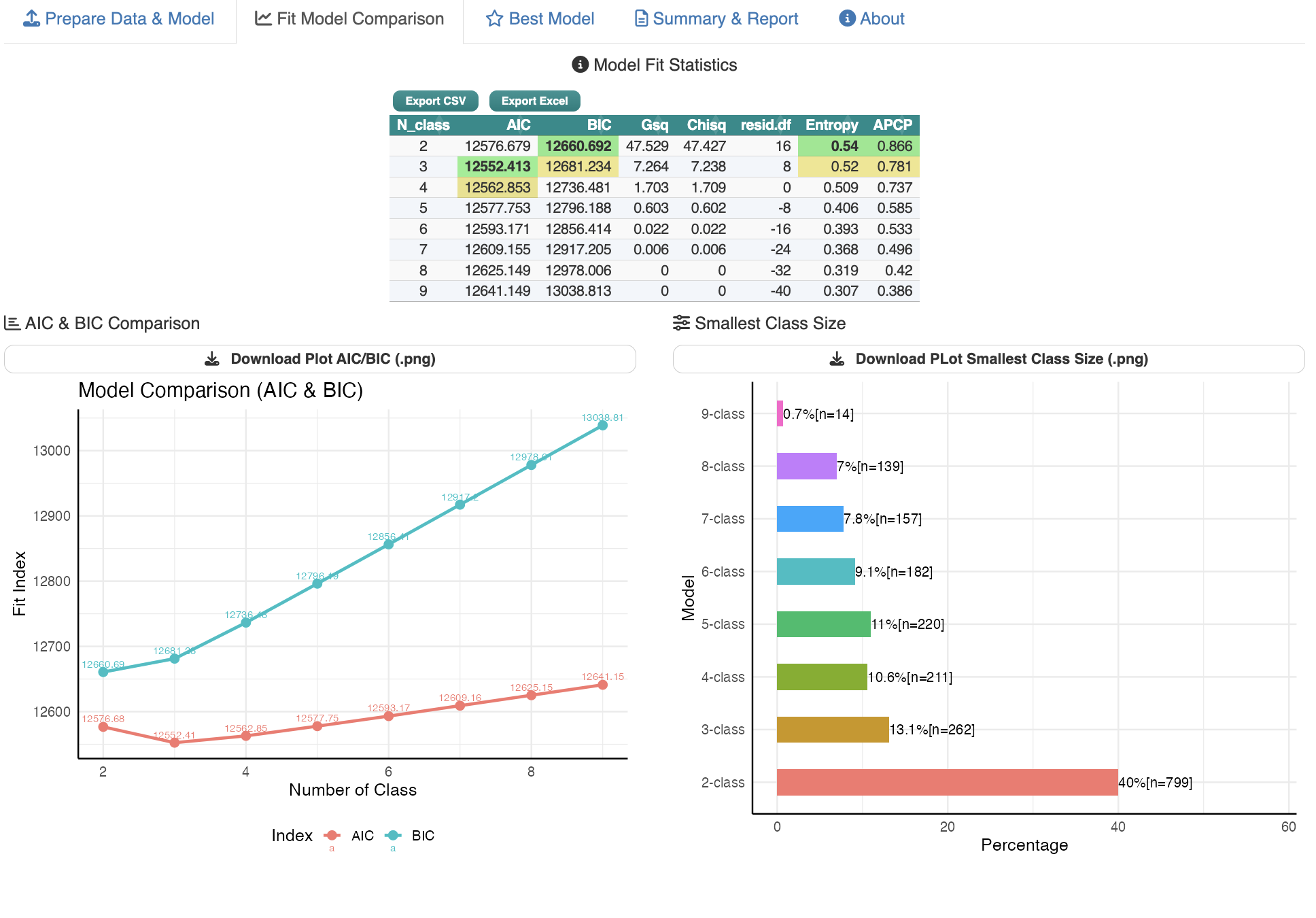1316x918 pixels.
Task: Click download icon in AIC/BIC plot button
Action: pyautogui.click(x=212, y=359)
